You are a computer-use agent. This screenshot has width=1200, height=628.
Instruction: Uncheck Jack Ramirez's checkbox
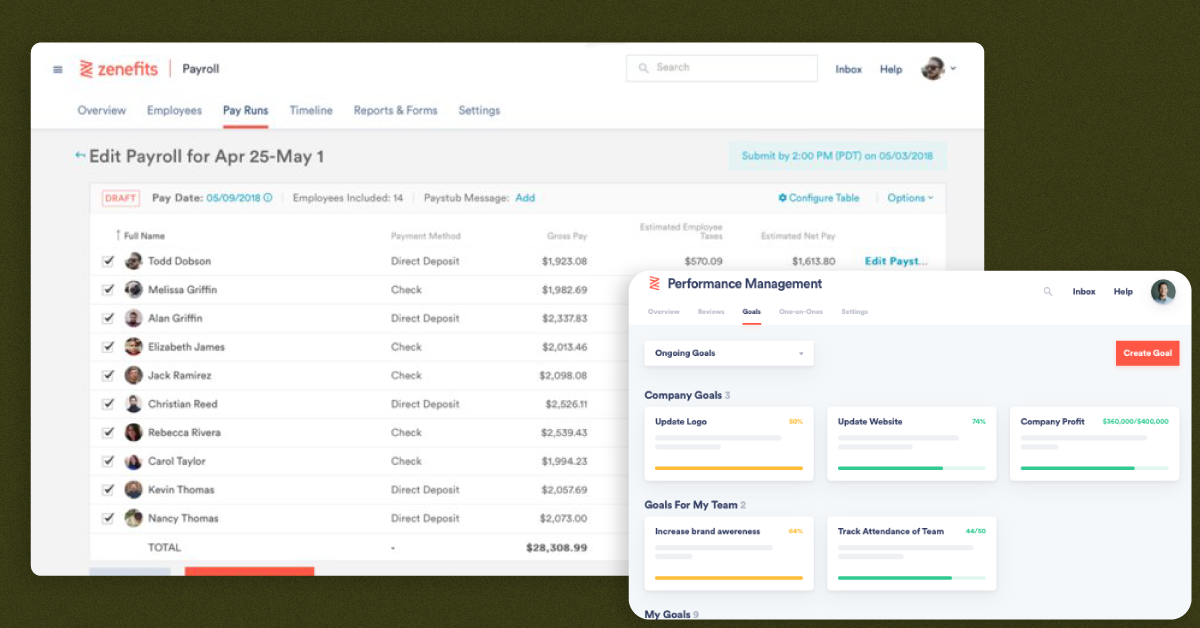pos(108,375)
